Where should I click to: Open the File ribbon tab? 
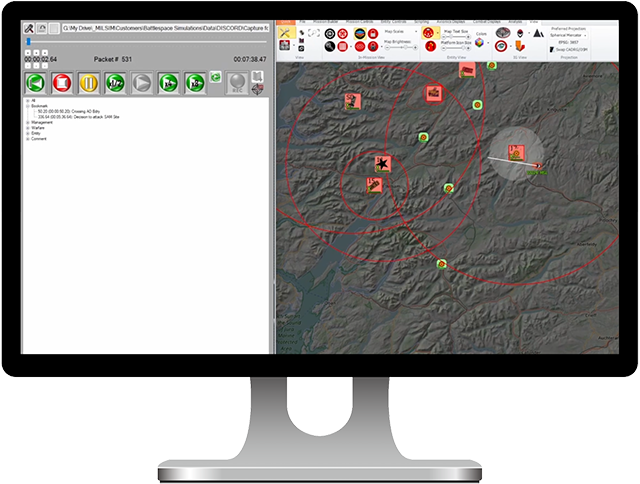(302, 22)
